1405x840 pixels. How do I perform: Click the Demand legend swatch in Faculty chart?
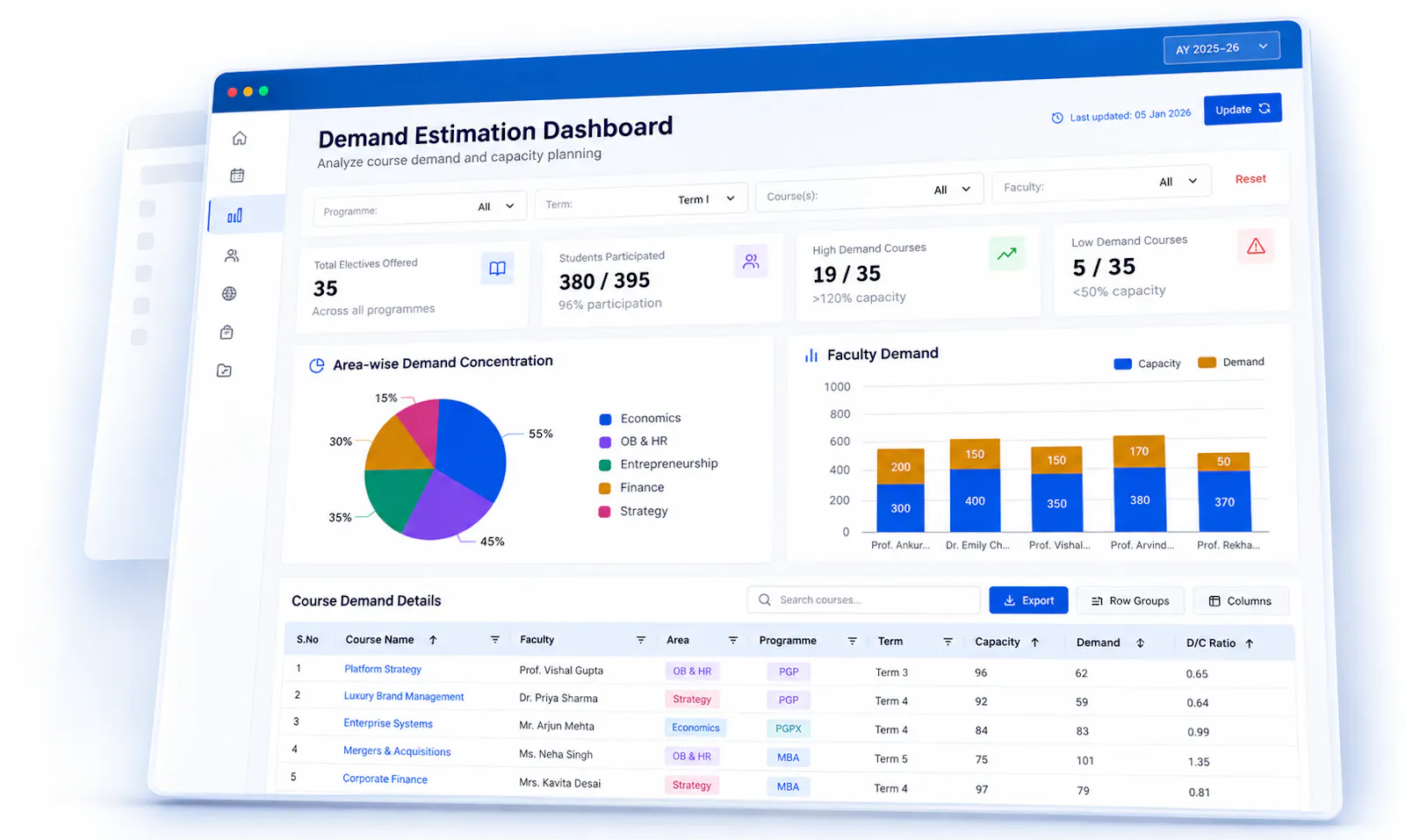coord(1207,363)
